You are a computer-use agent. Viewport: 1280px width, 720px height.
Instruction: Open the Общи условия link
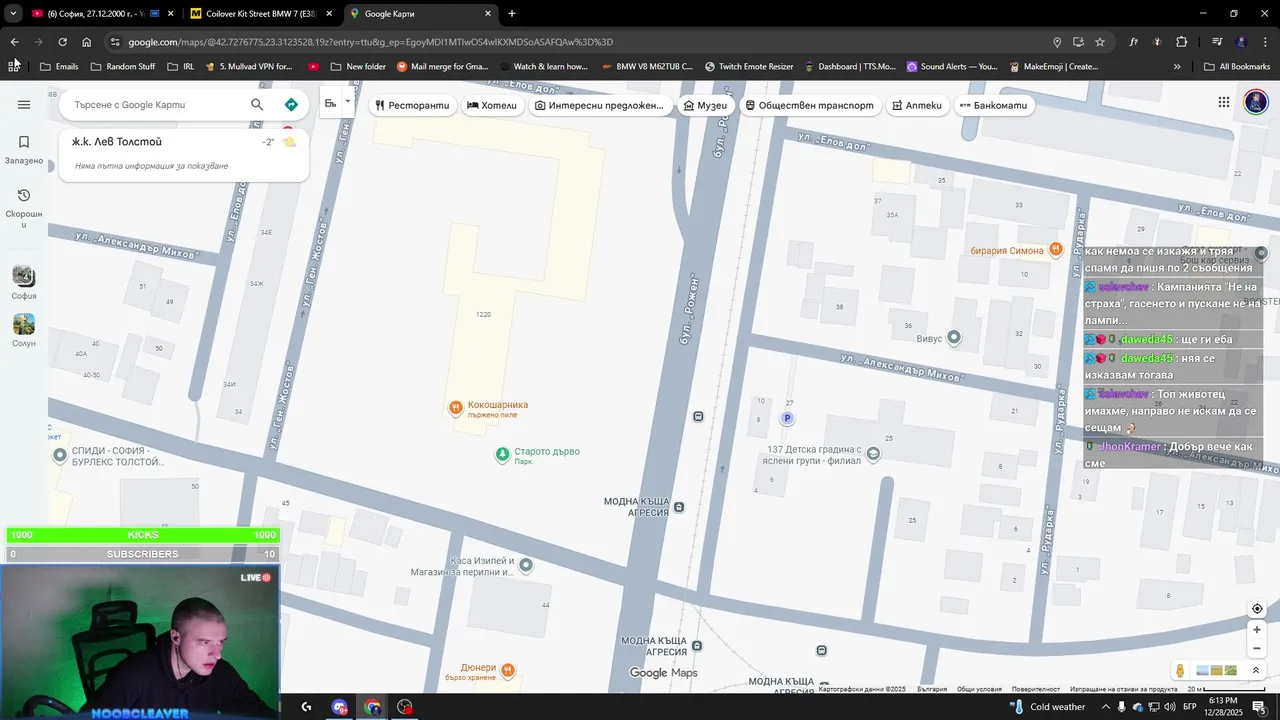click(979, 689)
